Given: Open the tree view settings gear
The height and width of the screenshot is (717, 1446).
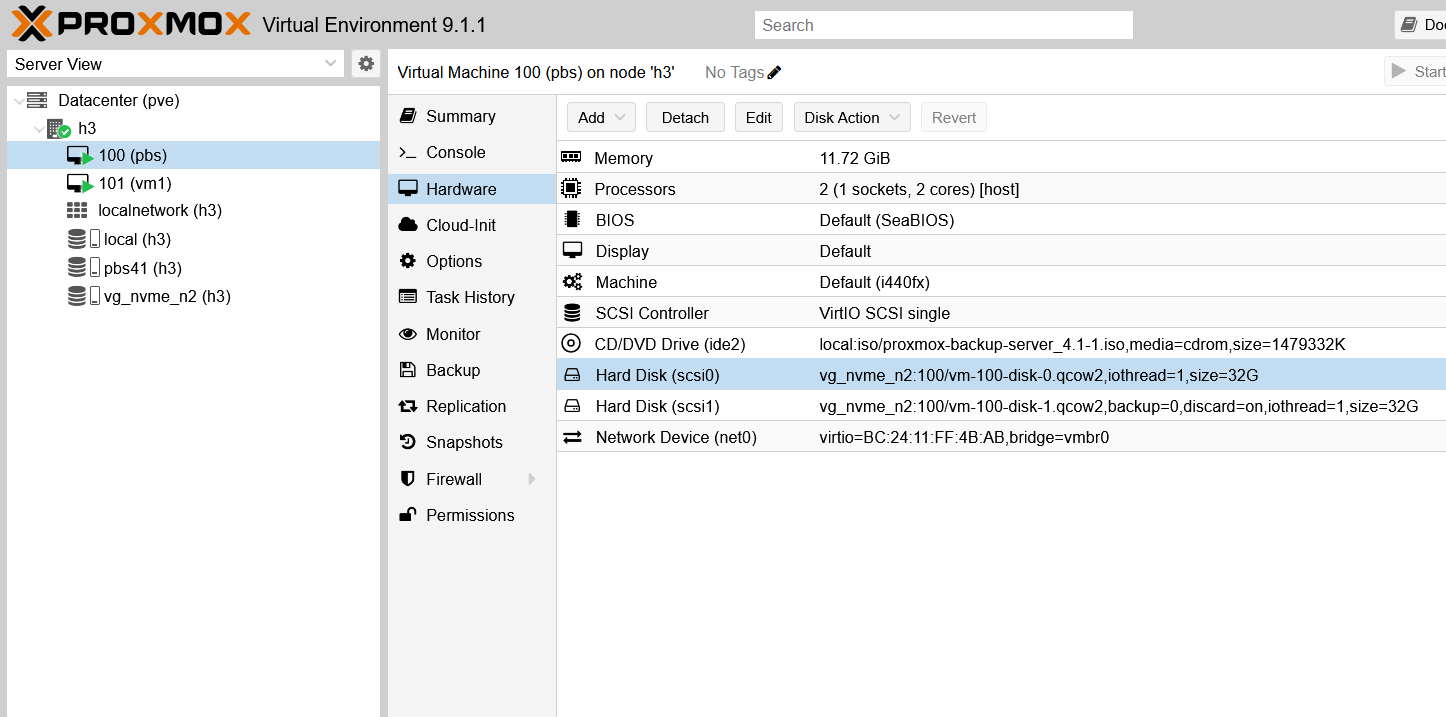Looking at the screenshot, I should coord(366,64).
